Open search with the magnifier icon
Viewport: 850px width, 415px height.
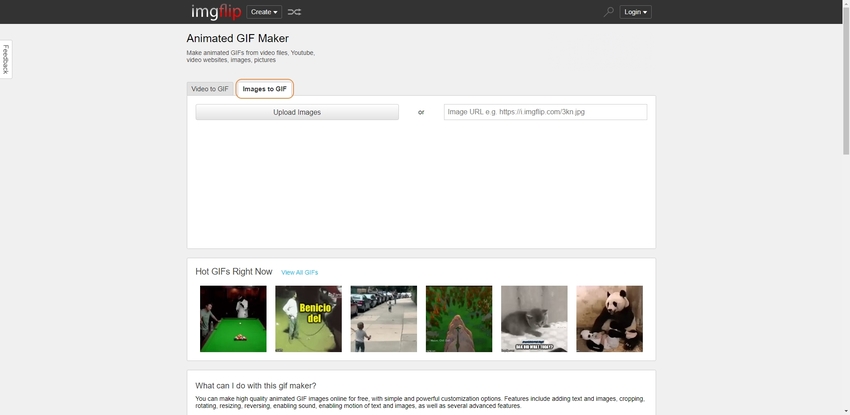pyautogui.click(x=608, y=12)
